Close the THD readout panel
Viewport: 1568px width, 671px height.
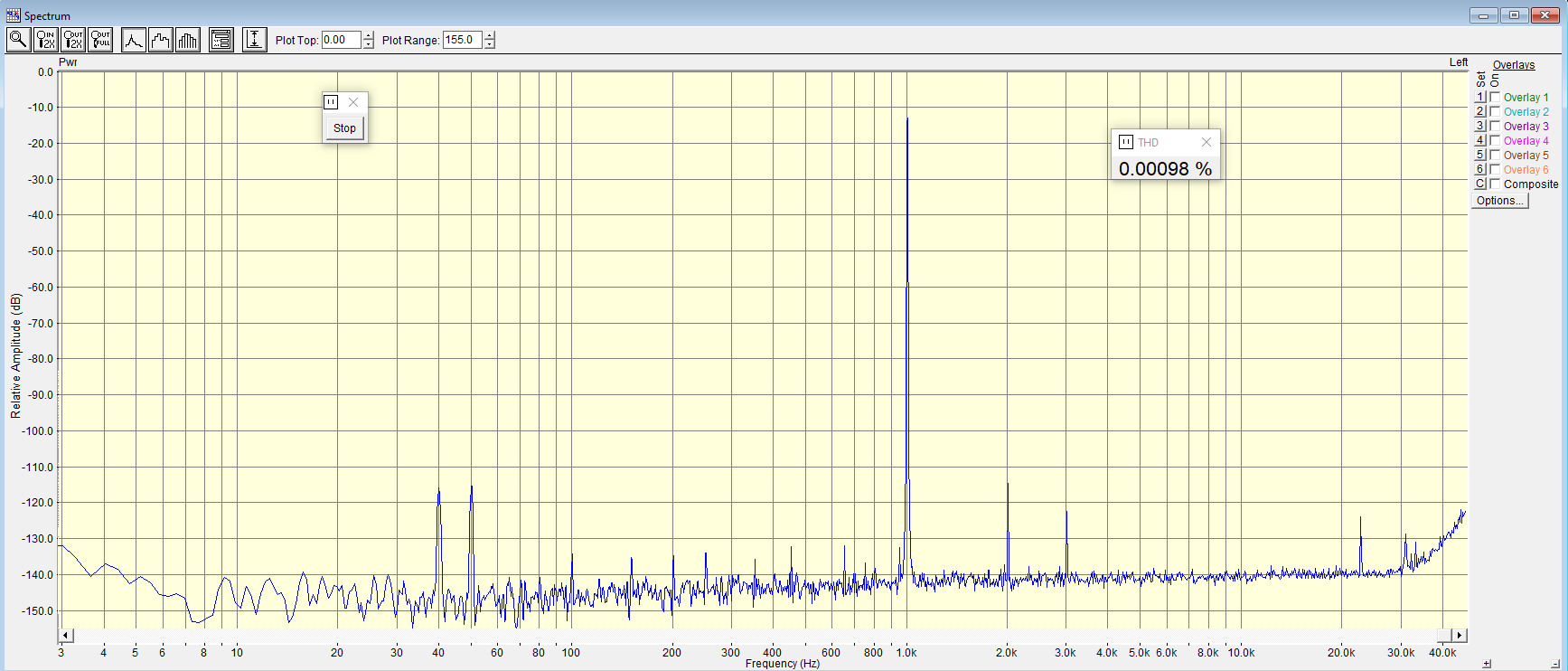click(x=1206, y=142)
